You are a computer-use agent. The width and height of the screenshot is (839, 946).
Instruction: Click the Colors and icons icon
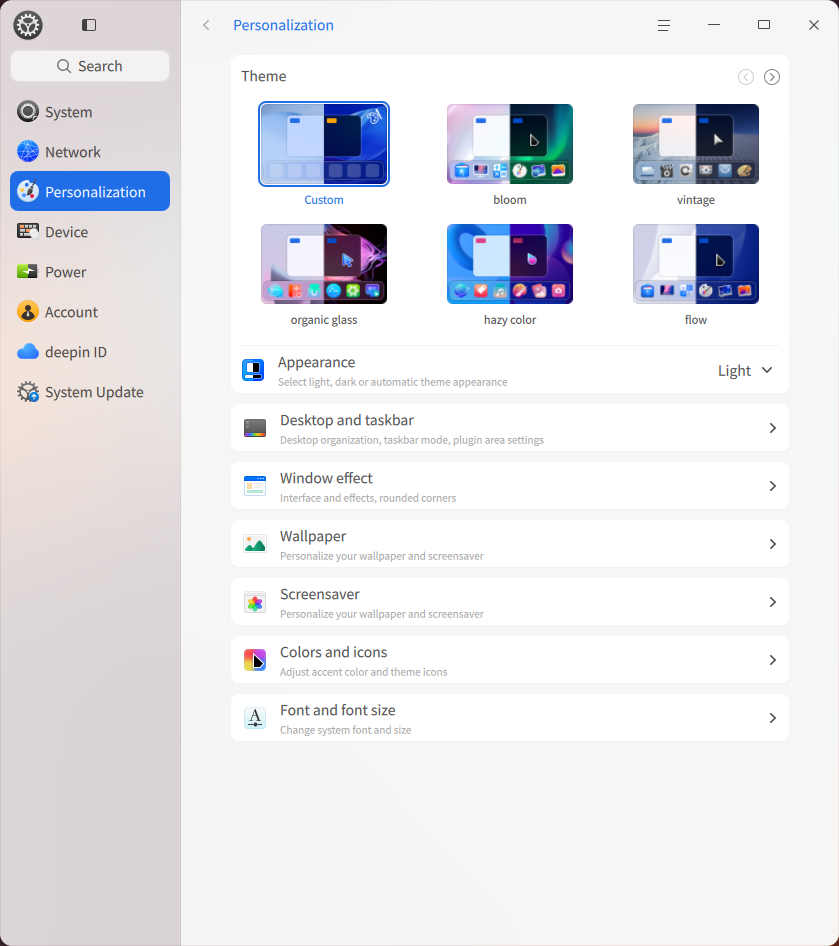pos(255,660)
